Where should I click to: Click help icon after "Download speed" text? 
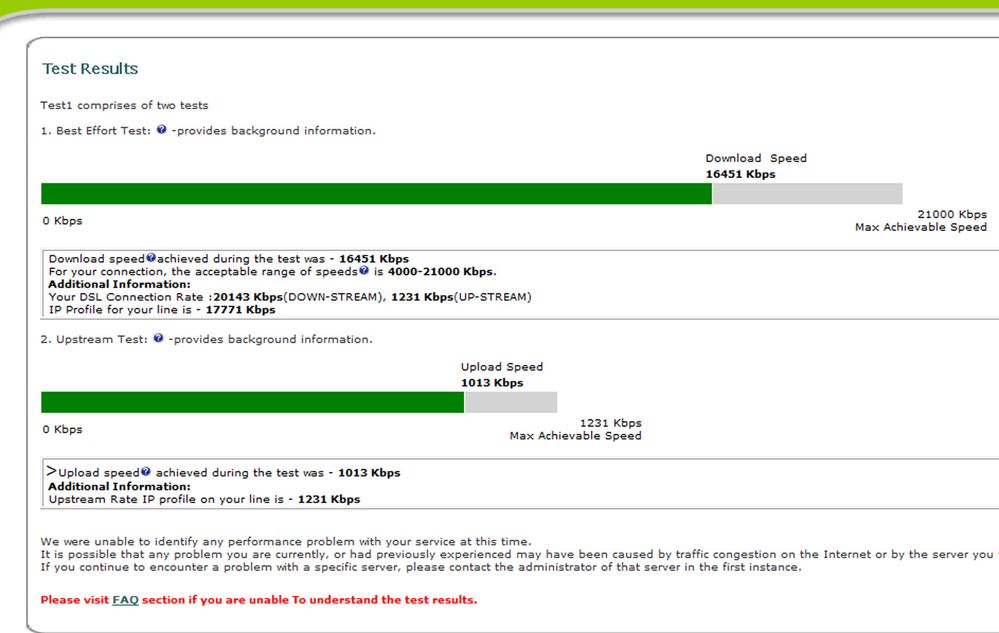[151, 258]
